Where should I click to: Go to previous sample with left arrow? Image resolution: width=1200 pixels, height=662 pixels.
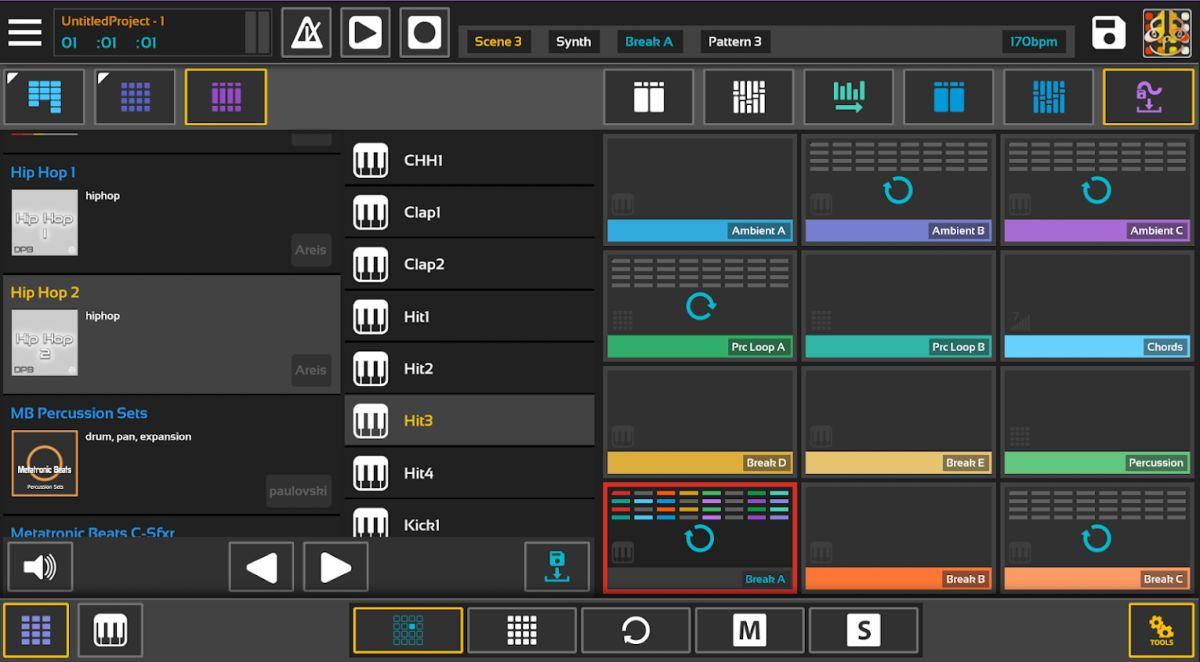[x=261, y=568]
